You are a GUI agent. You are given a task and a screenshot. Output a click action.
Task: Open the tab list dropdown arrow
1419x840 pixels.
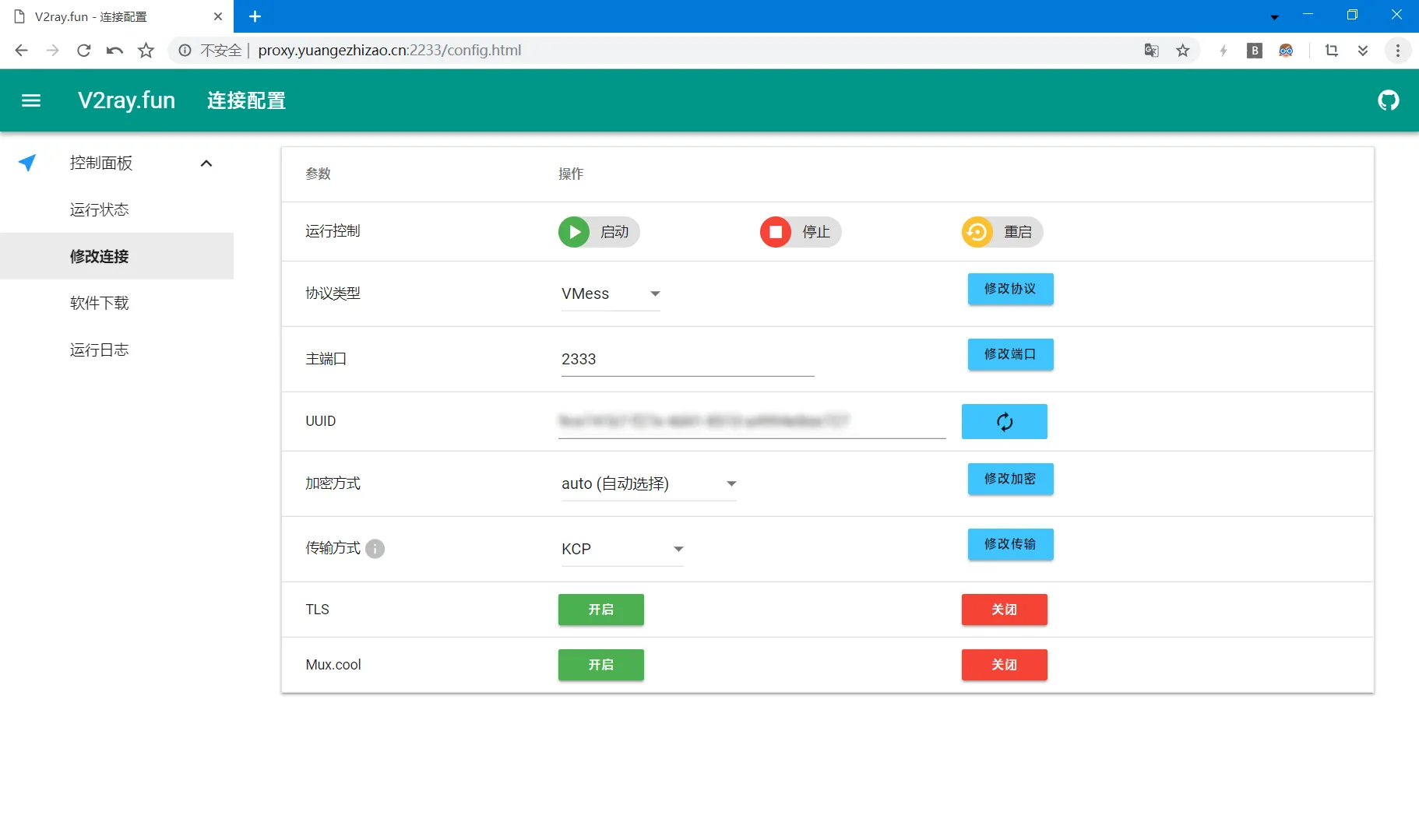pos(1274,17)
